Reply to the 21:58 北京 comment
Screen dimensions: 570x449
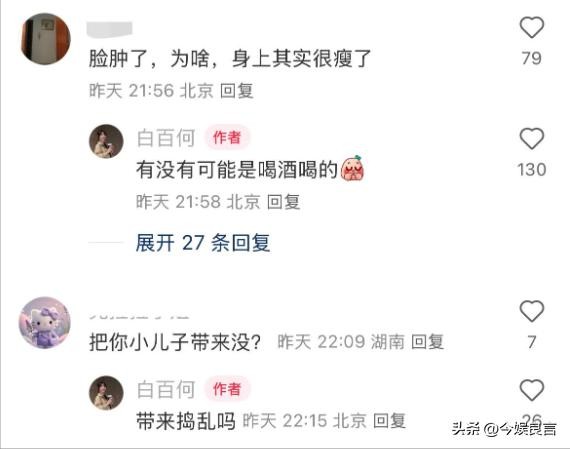(x=284, y=202)
